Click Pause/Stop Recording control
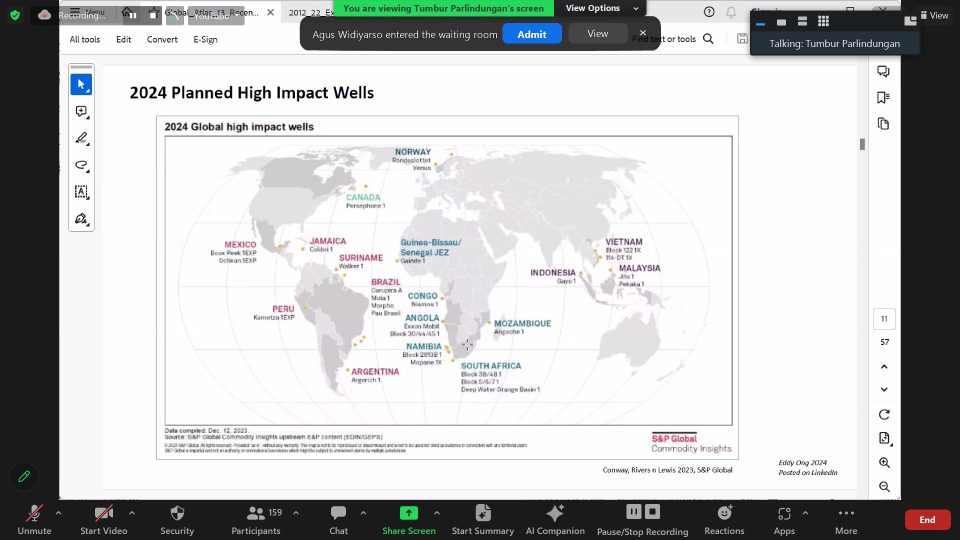Viewport: 960px width, 540px height. click(x=643, y=518)
